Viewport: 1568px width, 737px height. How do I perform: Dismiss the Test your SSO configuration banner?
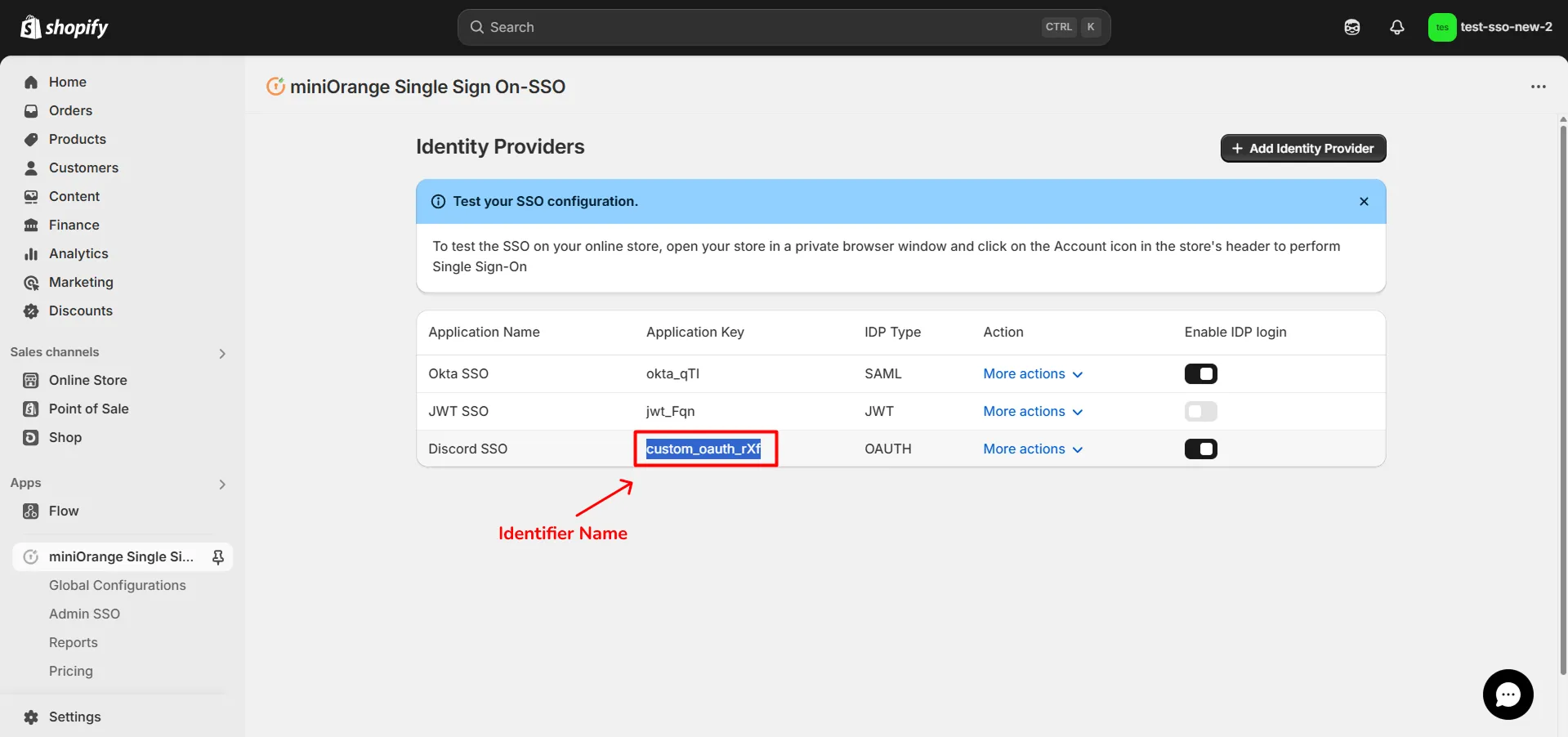pos(1364,201)
